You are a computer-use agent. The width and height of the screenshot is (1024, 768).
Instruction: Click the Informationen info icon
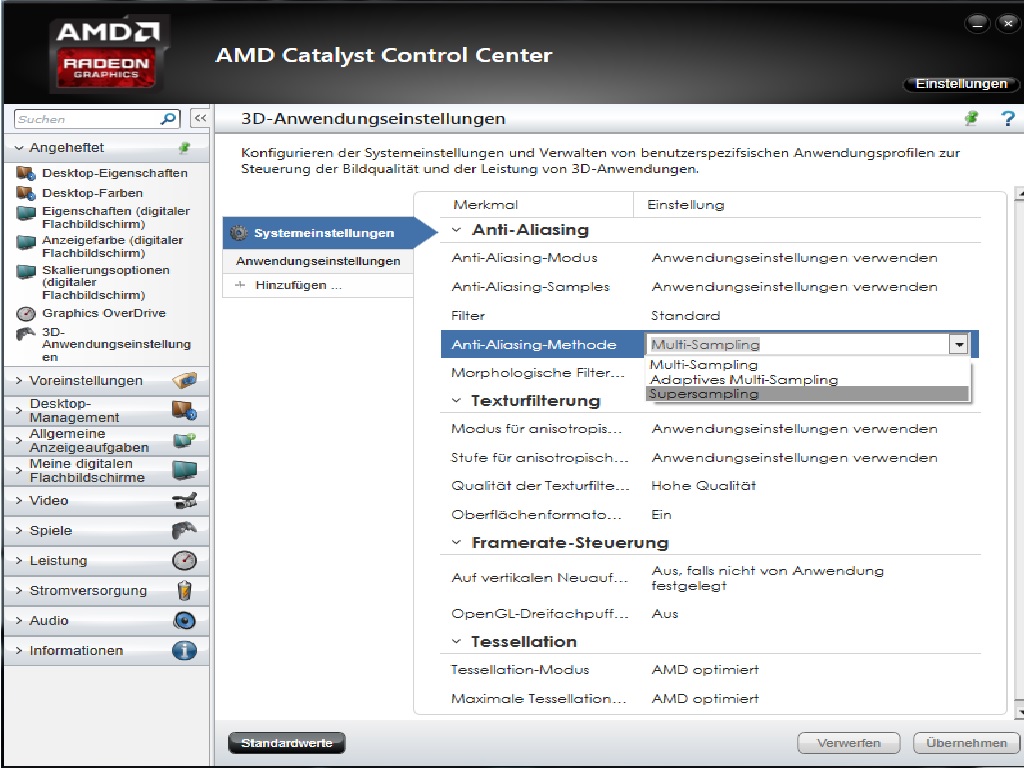(x=185, y=650)
